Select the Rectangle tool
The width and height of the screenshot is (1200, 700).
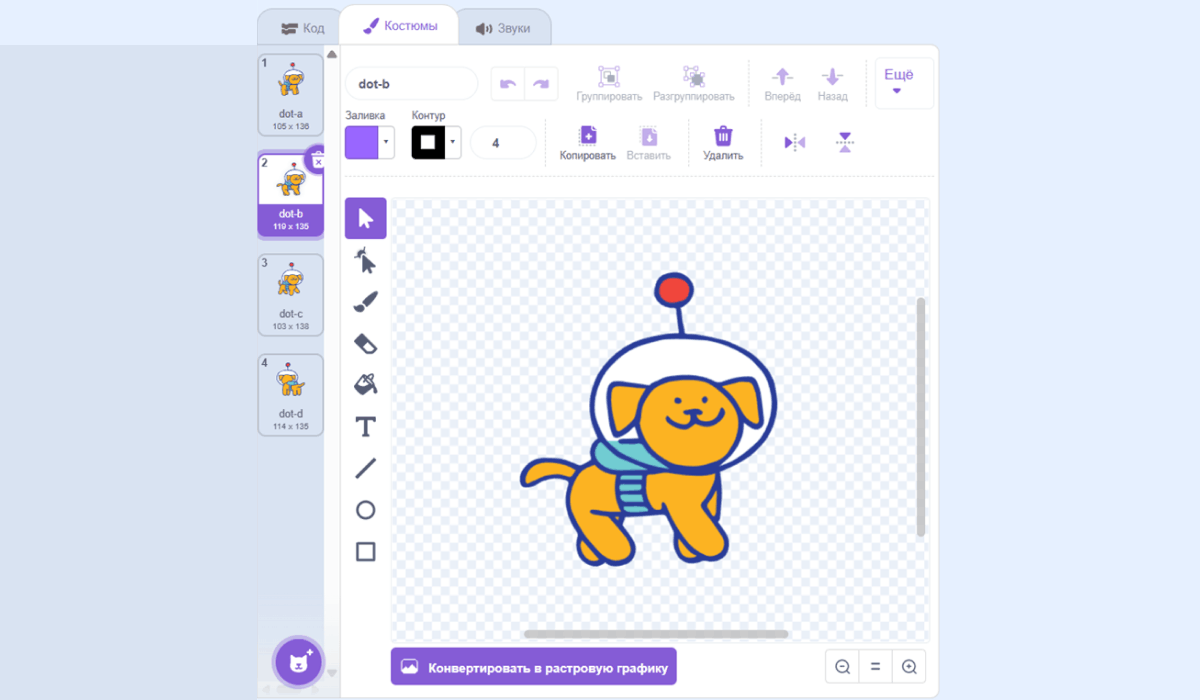(x=365, y=552)
